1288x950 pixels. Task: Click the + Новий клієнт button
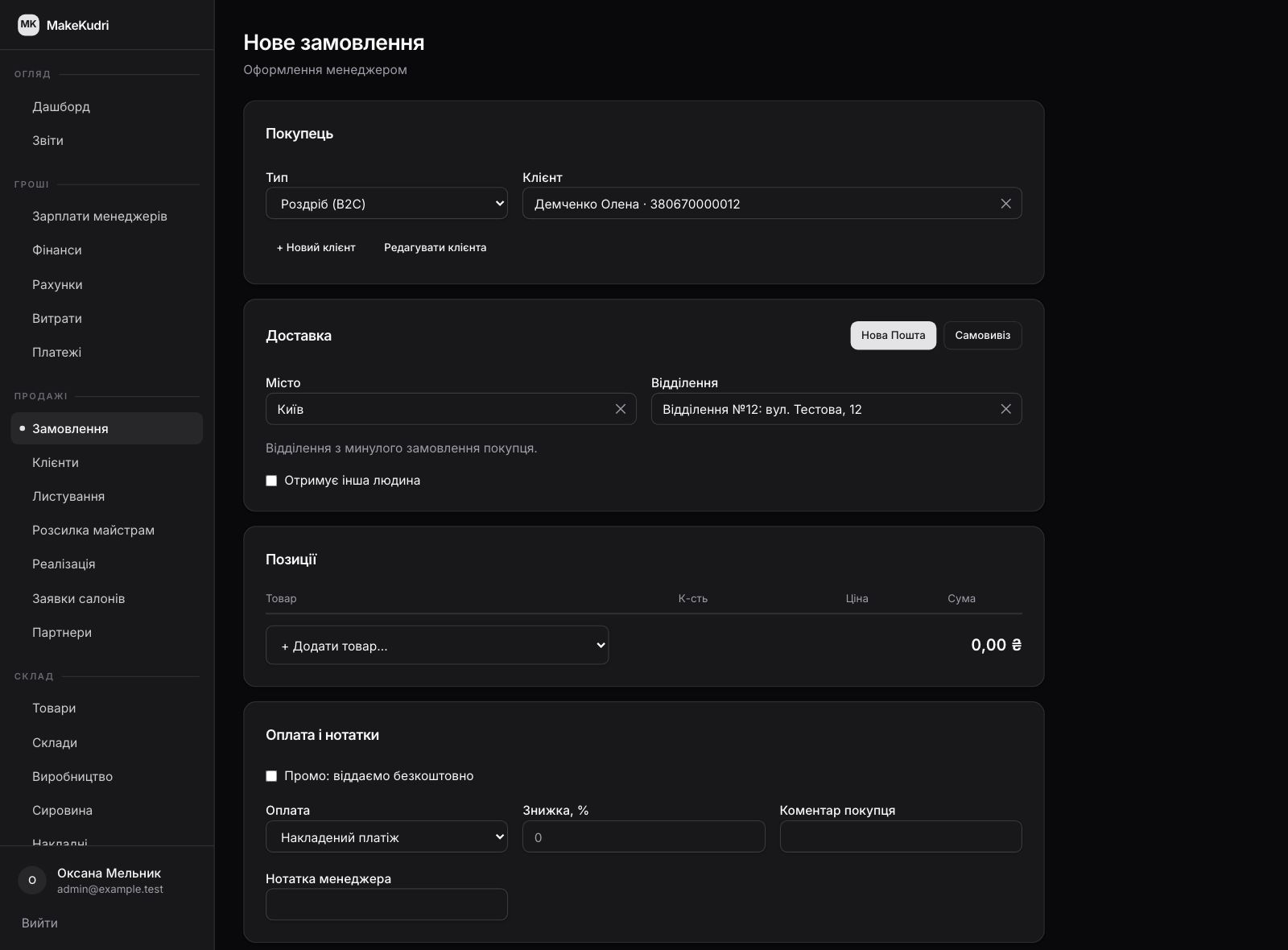point(316,247)
